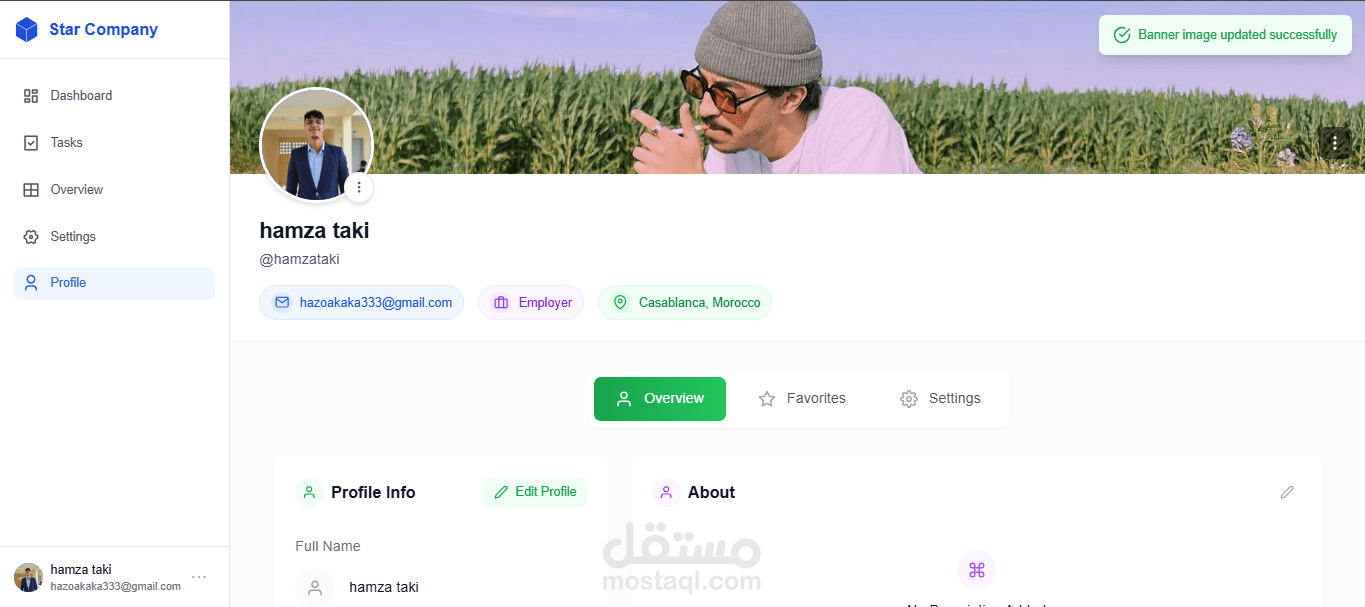This screenshot has height=607, width=1365.
Task: Click the briefcase icon in Employer badge
Action: coord(501,302)
